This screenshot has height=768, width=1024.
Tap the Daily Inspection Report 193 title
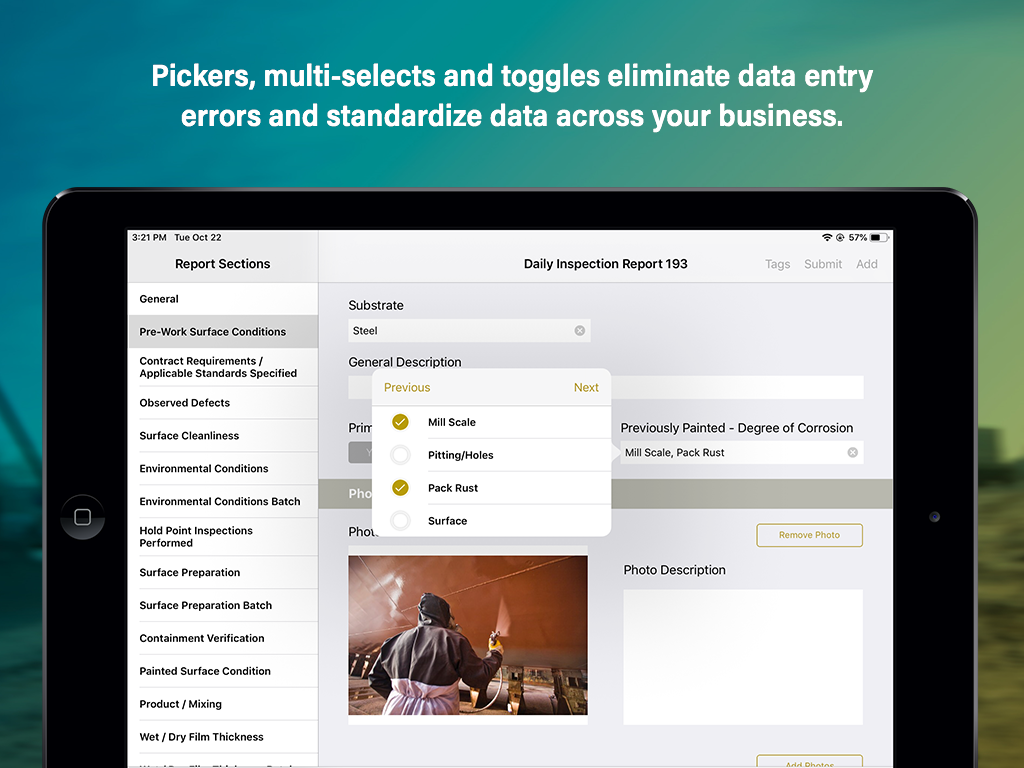click(605, 264)
